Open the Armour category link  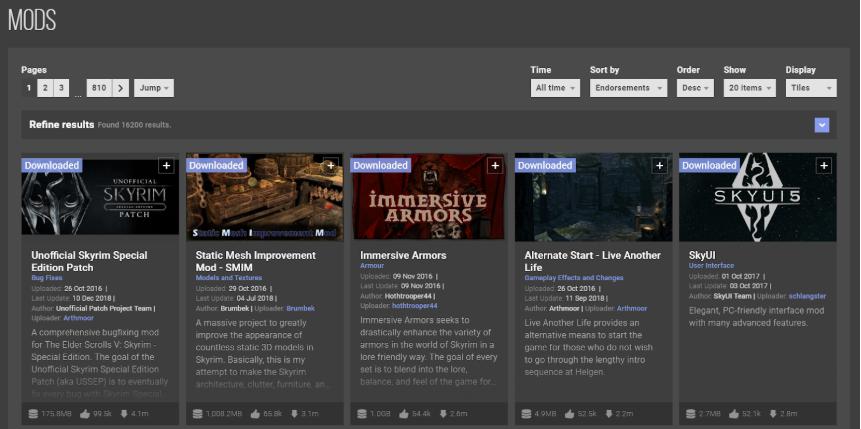[372, 266]
